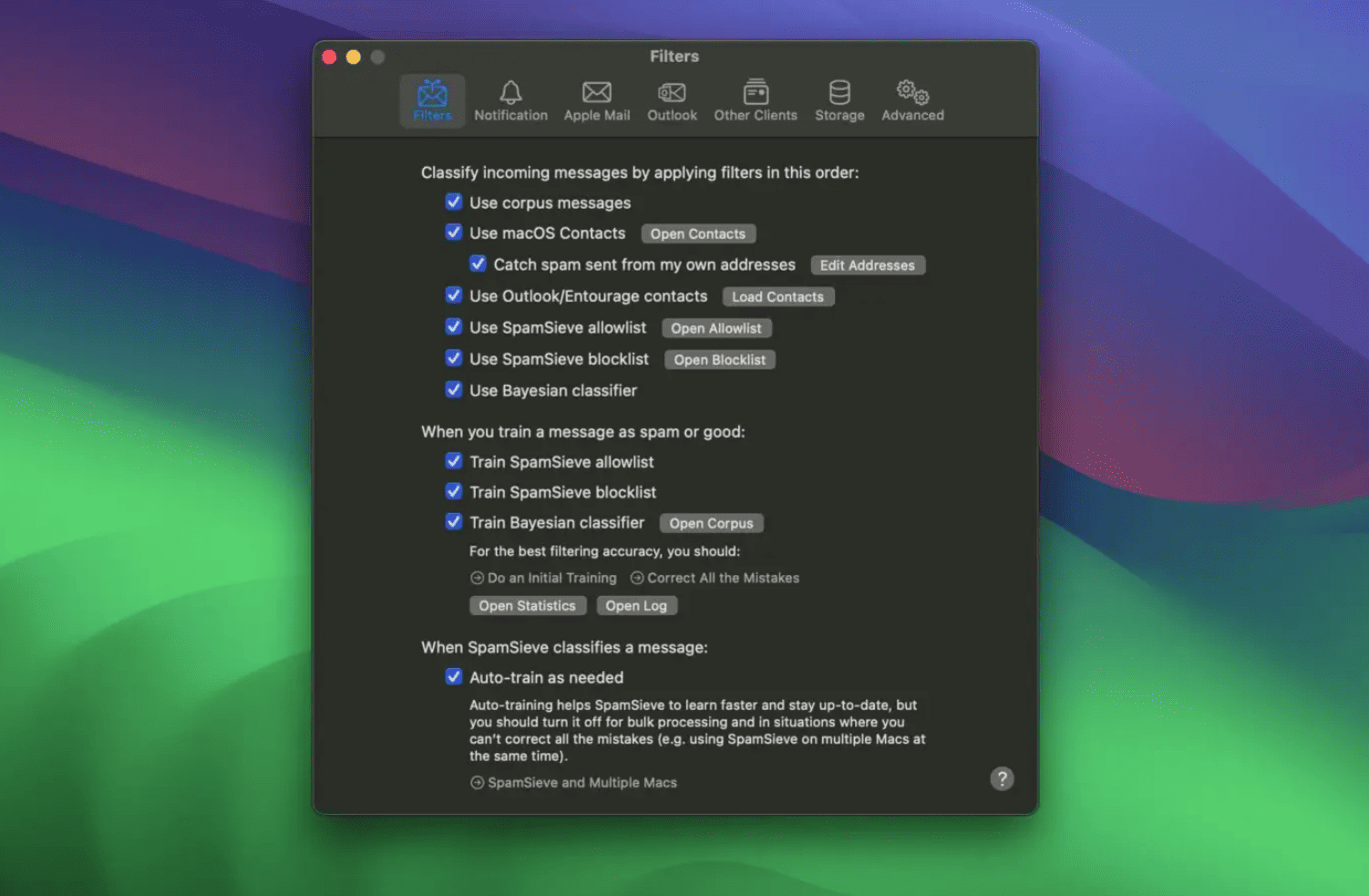Click the Open Statistics button
This screenshot has width=1369, height=896.
point(528,606)
